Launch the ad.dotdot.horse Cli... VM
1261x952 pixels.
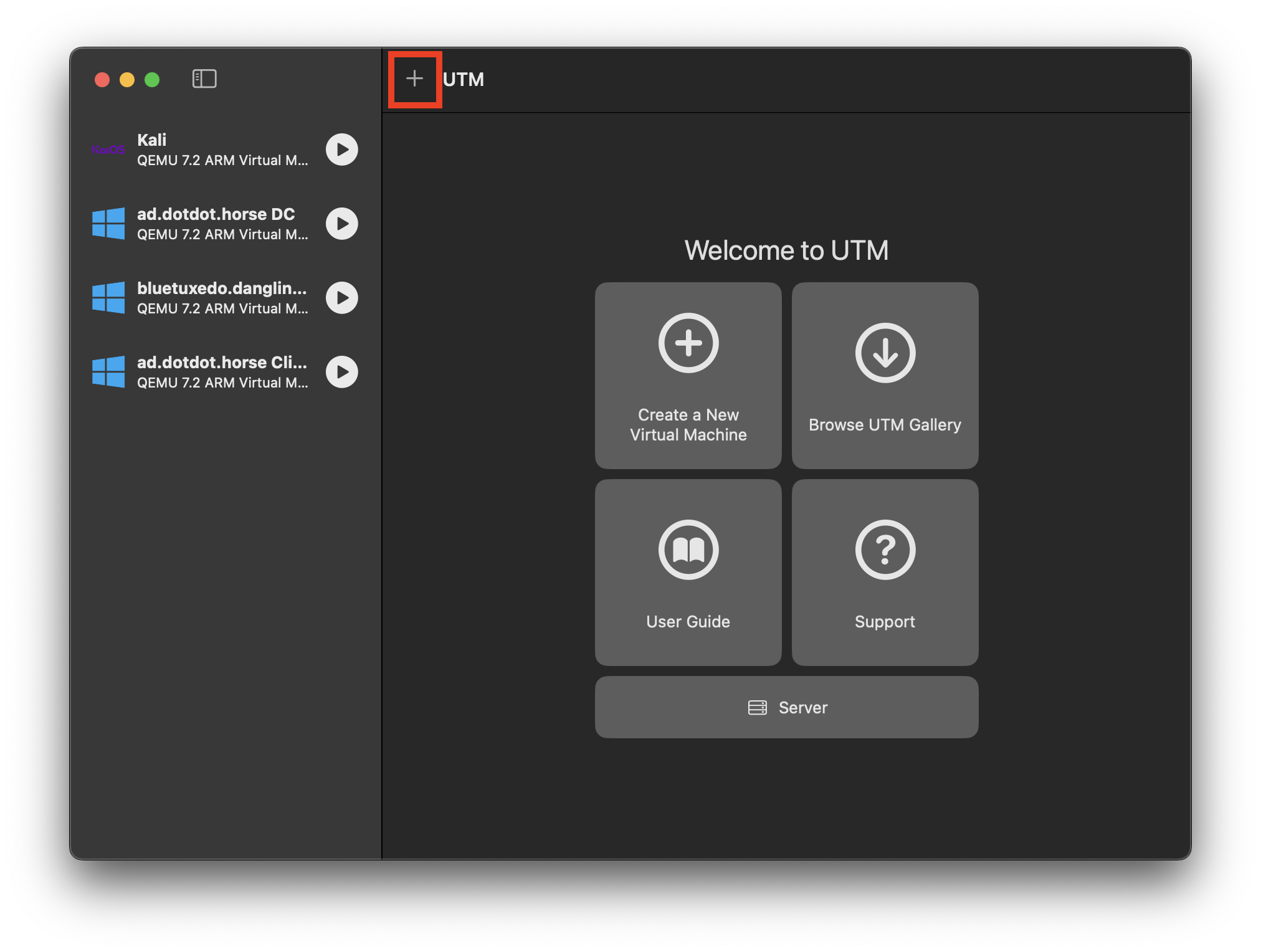tap(342, 371)
